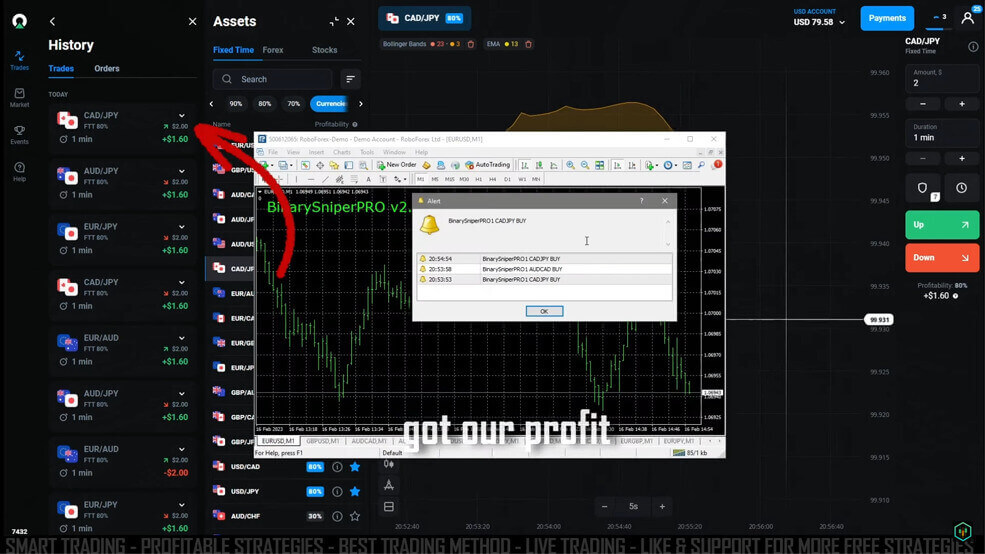Open the Events trophy icon
The height and width of the screenshot is (554, 985).
point(19,134)
